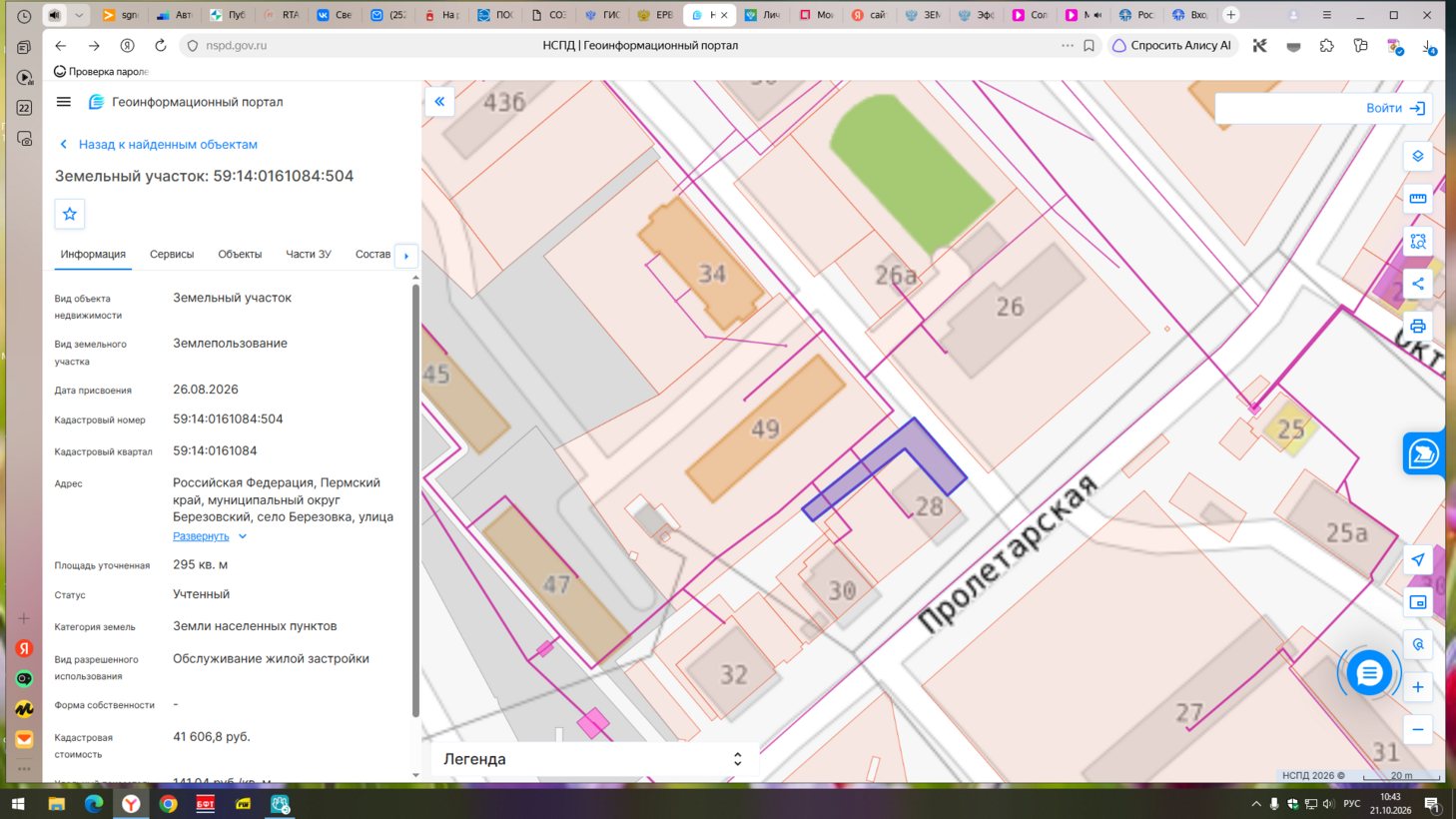The height and width of the screenshot is (819, 1456).
Task: Select the ruler measurement tool
Action: (x=1417, y=199)
